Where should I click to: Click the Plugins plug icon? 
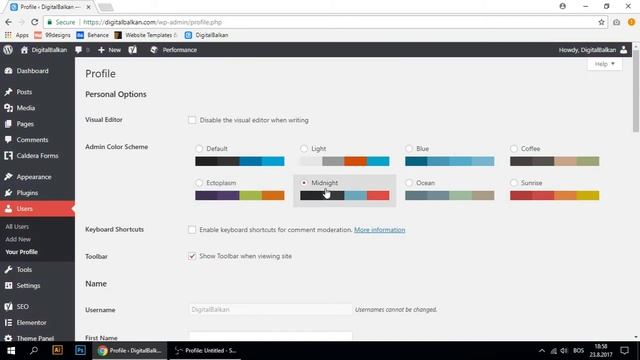pyautogui.click(x=8, y=193)
